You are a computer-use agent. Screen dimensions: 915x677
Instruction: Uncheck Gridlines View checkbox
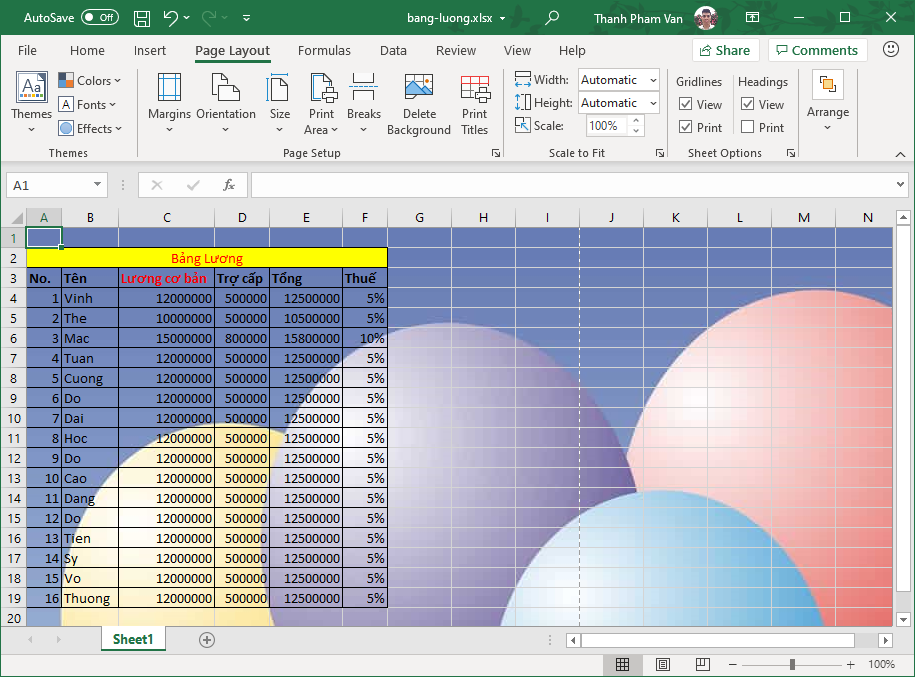[x=686, y=104]
